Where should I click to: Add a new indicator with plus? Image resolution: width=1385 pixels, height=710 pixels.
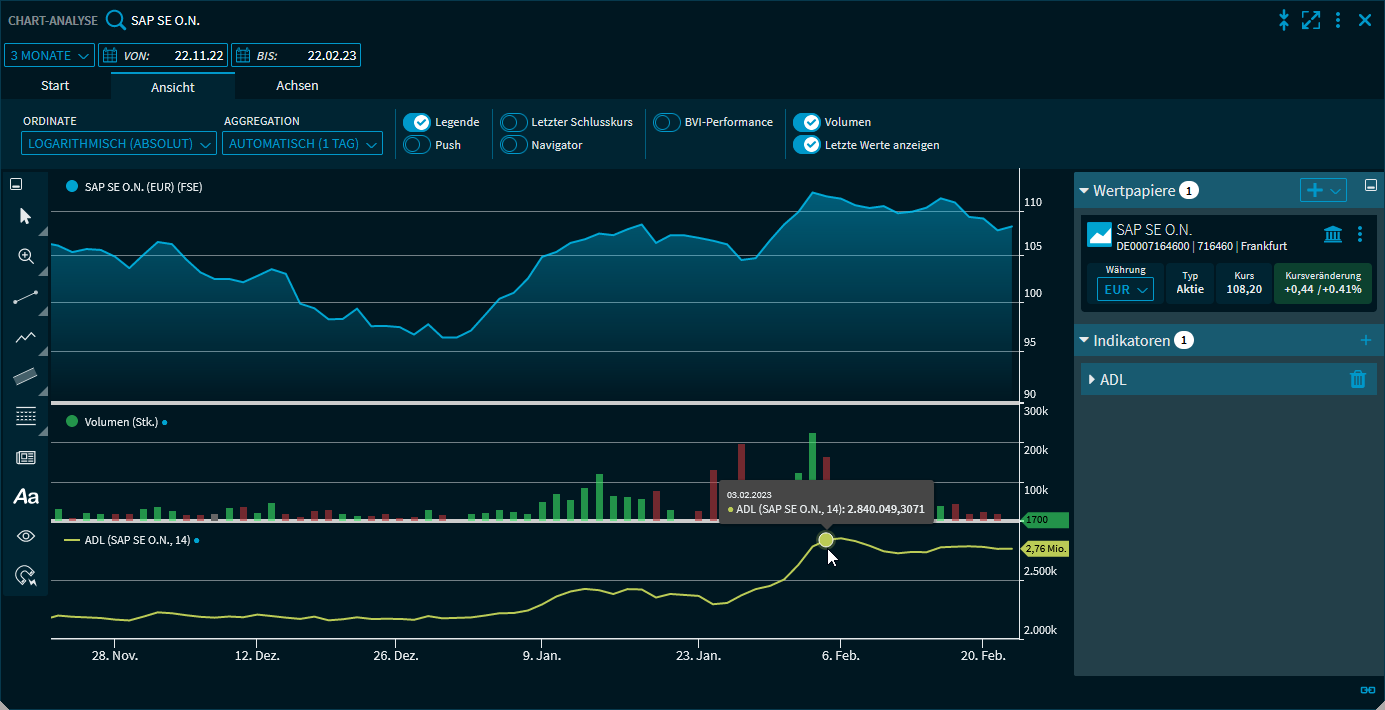point(1366,341)
